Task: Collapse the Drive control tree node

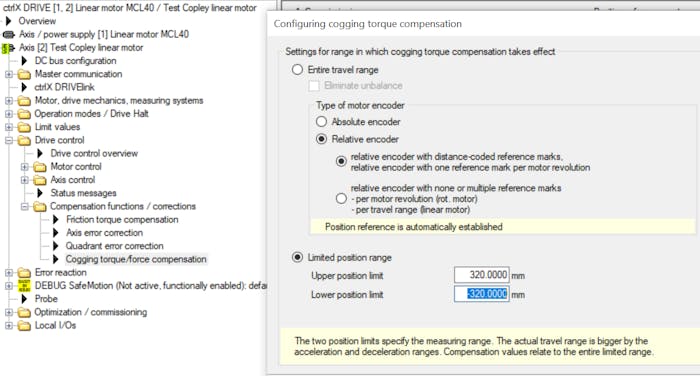Action: 9,140
